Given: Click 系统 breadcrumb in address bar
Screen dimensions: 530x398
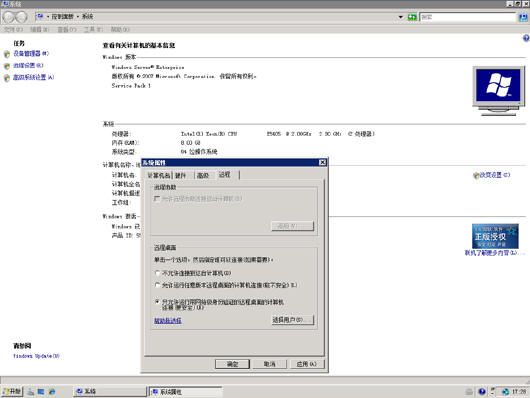Looking at the screenshot, I should 88,17.
